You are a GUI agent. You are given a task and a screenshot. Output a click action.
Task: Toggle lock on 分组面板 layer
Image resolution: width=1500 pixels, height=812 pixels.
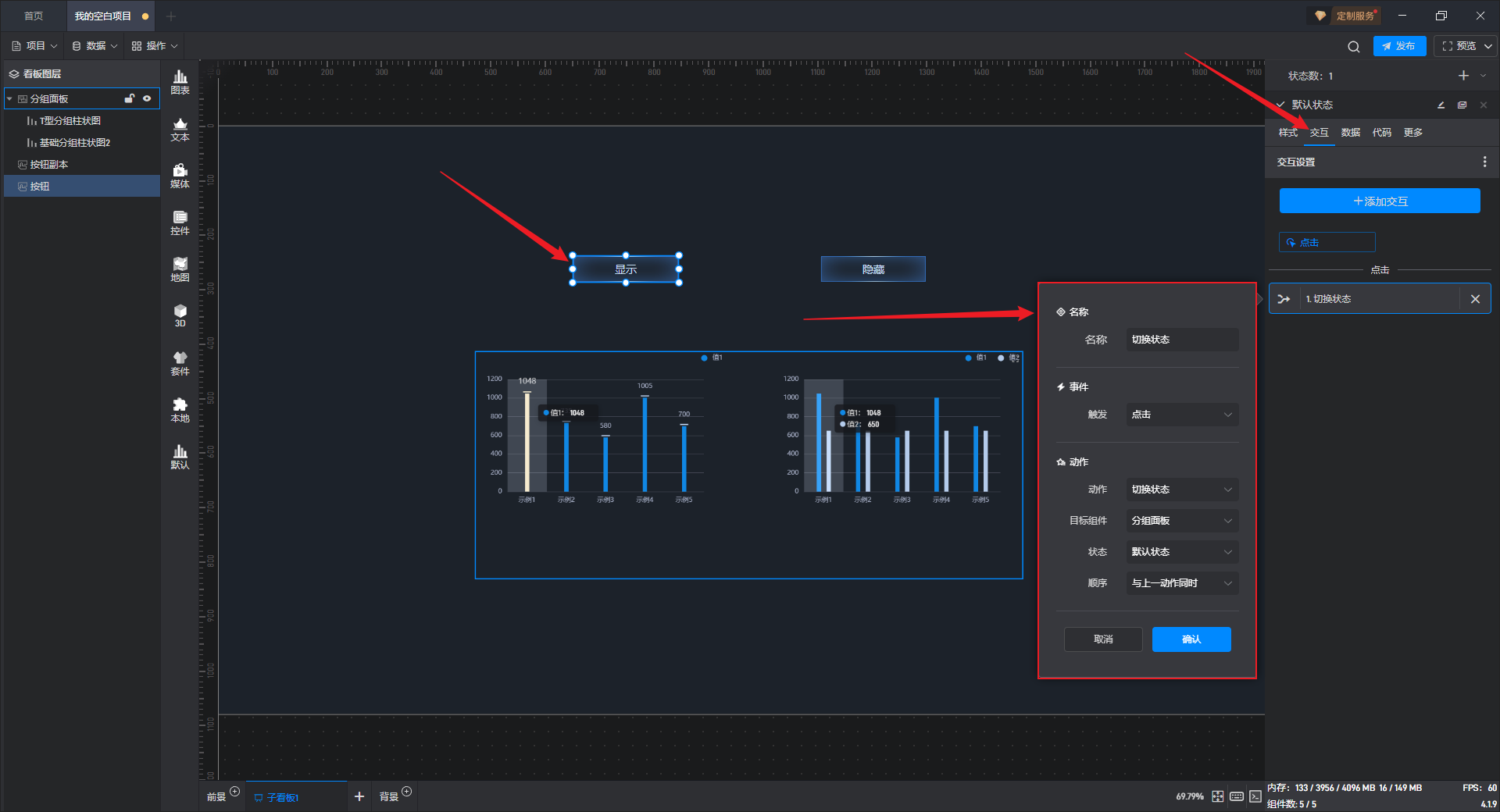tap(130, 99)
